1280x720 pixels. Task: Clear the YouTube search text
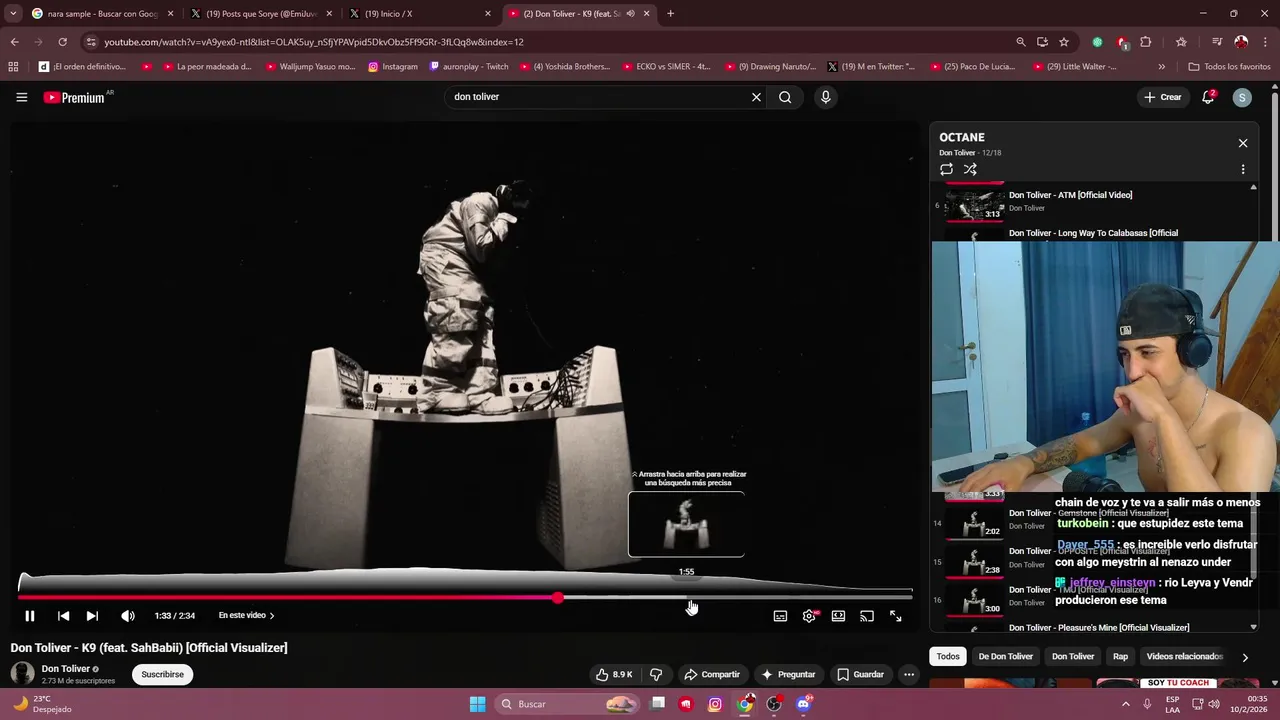coord(756,97)
